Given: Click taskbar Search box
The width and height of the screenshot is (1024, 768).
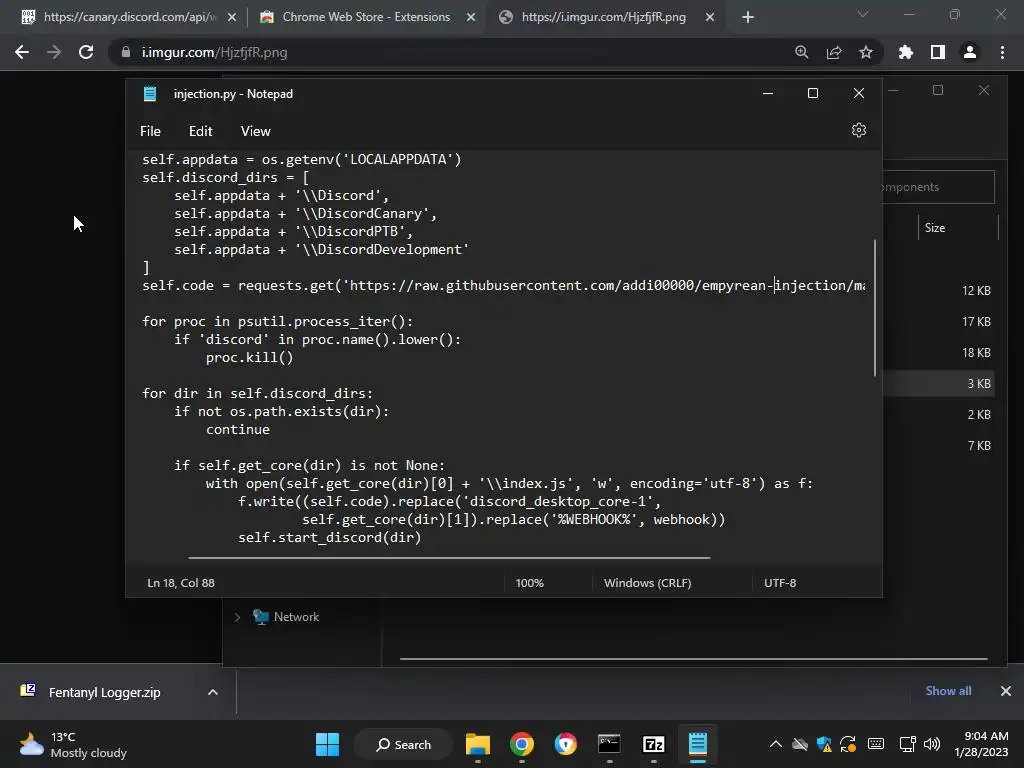Looking at the screenshot, I should tap(403, 744).
